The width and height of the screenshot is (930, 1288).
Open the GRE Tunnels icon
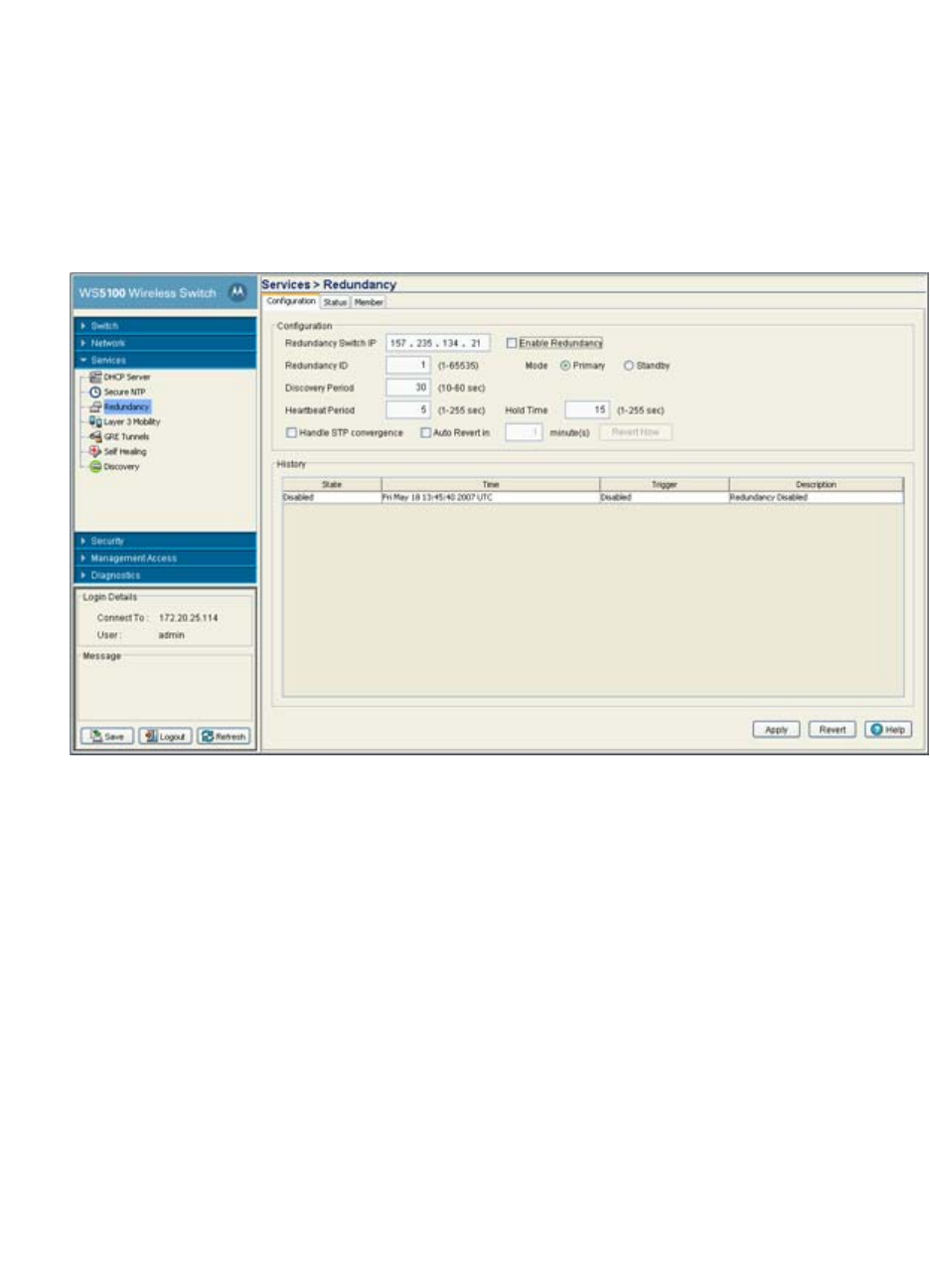96,437
